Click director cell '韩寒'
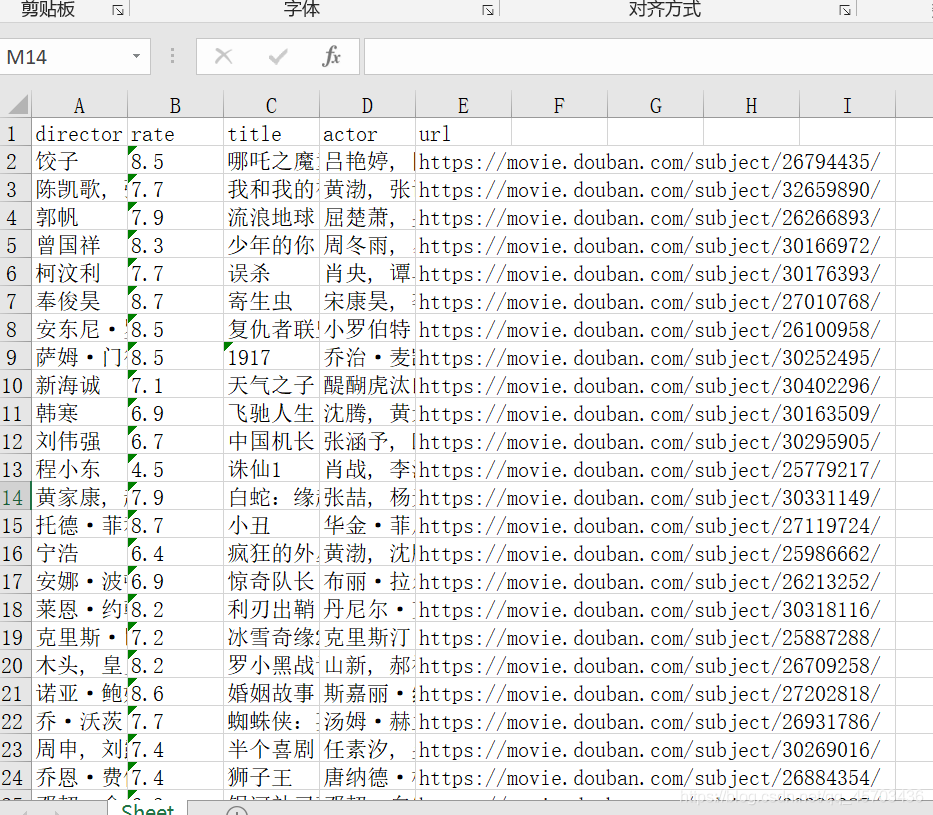This screenshot has width=933, height=815. click(79, 413)
